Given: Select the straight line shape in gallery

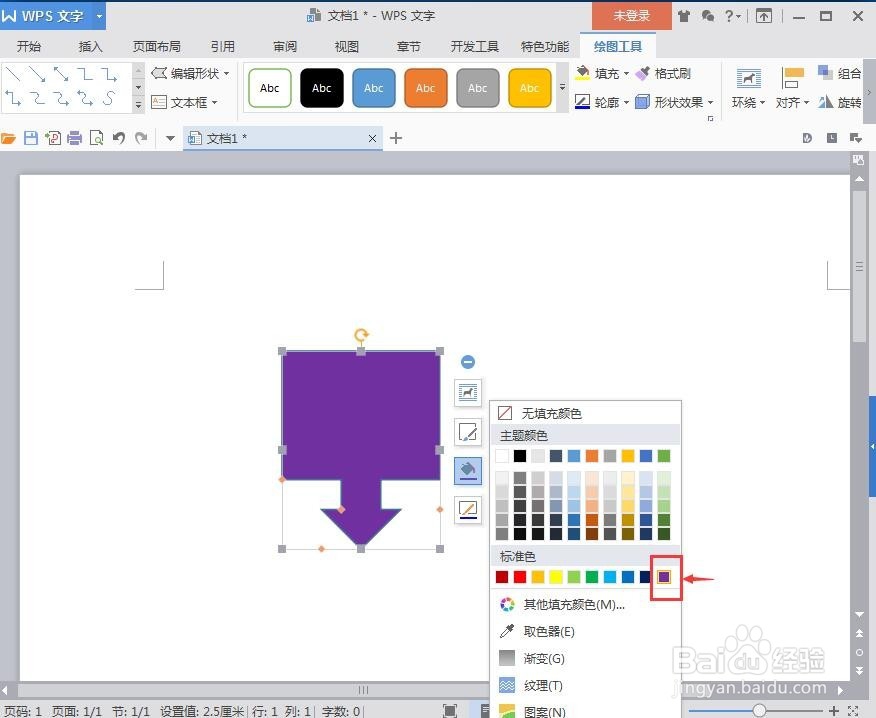Looking at the screenshot, I should 12,74.
